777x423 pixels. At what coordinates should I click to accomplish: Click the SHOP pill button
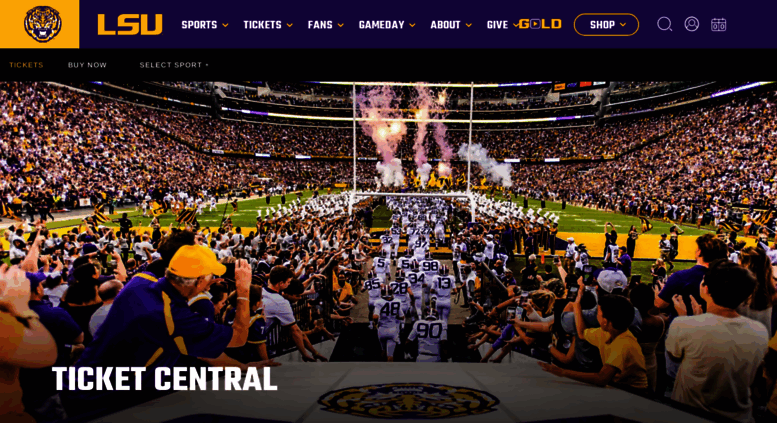coord(606,24)
